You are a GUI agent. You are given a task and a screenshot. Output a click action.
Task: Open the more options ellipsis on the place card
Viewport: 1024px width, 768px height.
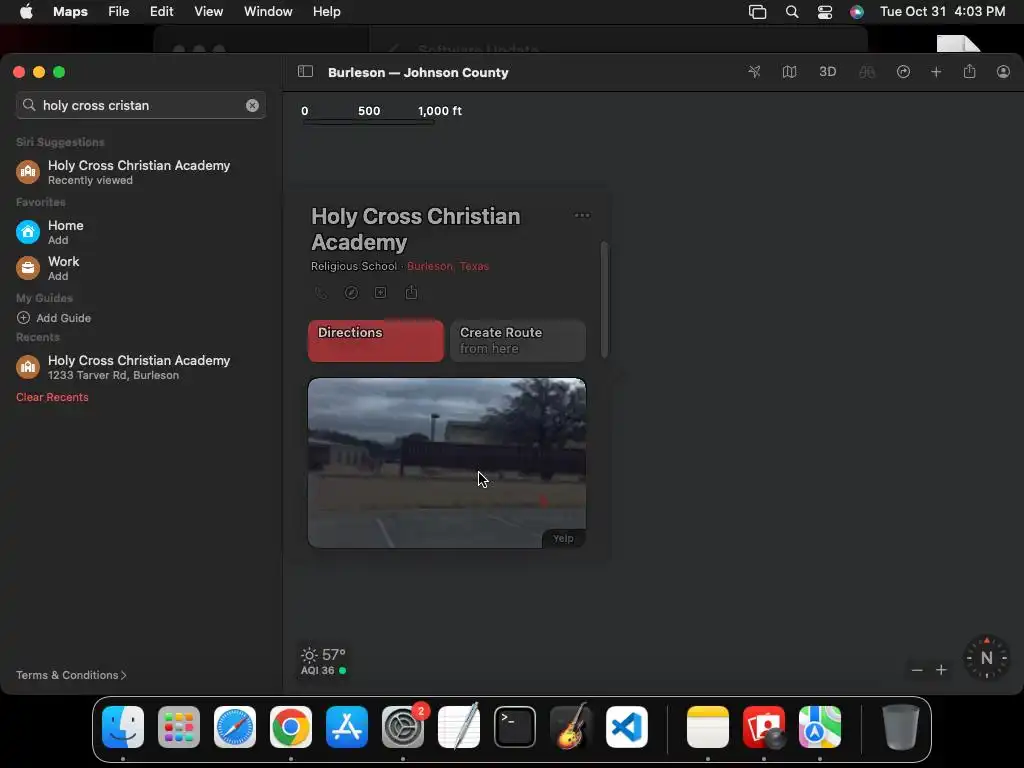point(582,216)
